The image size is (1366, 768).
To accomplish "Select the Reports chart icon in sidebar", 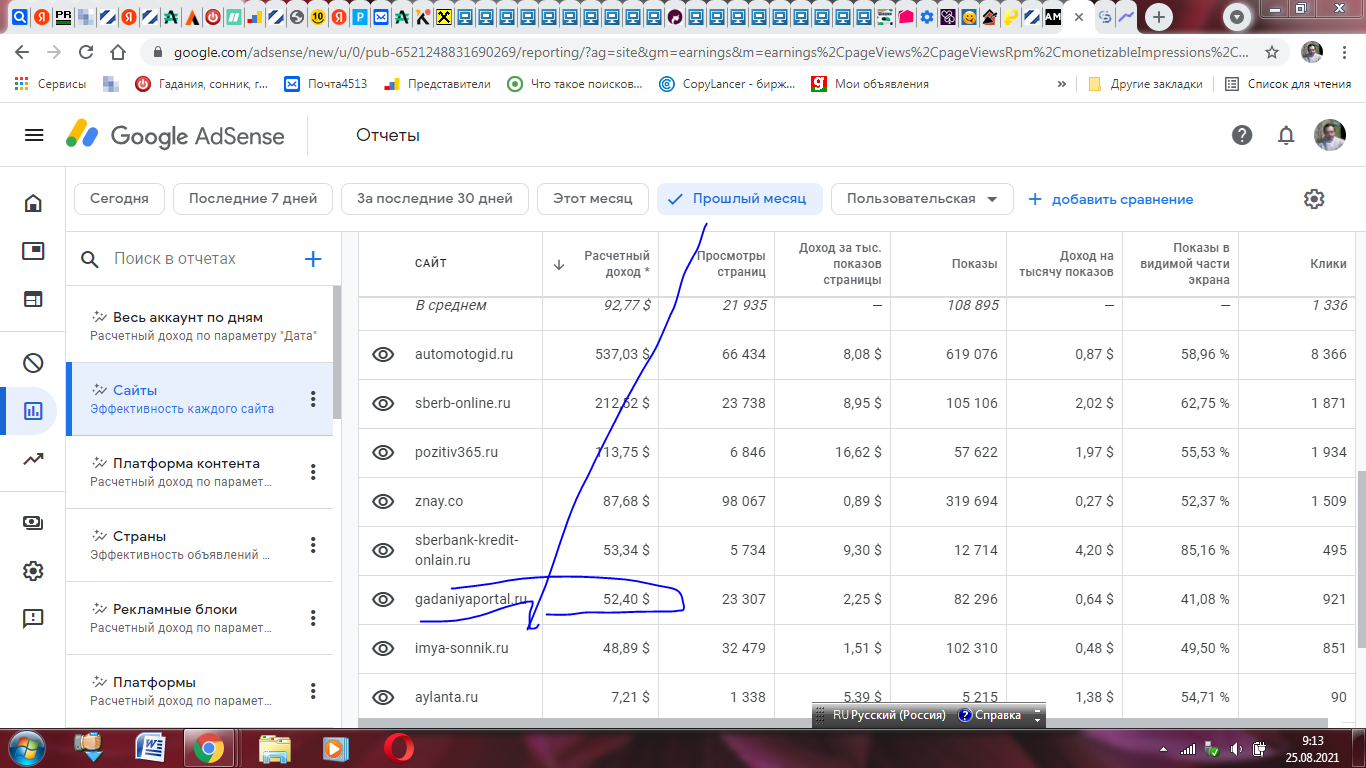I will point(34,411).
